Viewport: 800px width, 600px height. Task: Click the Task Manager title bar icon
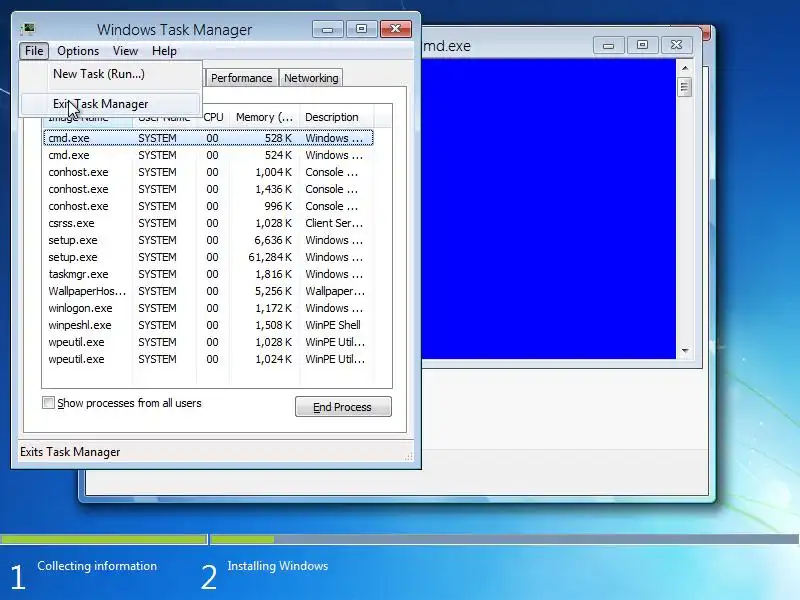tap(28, 29)
